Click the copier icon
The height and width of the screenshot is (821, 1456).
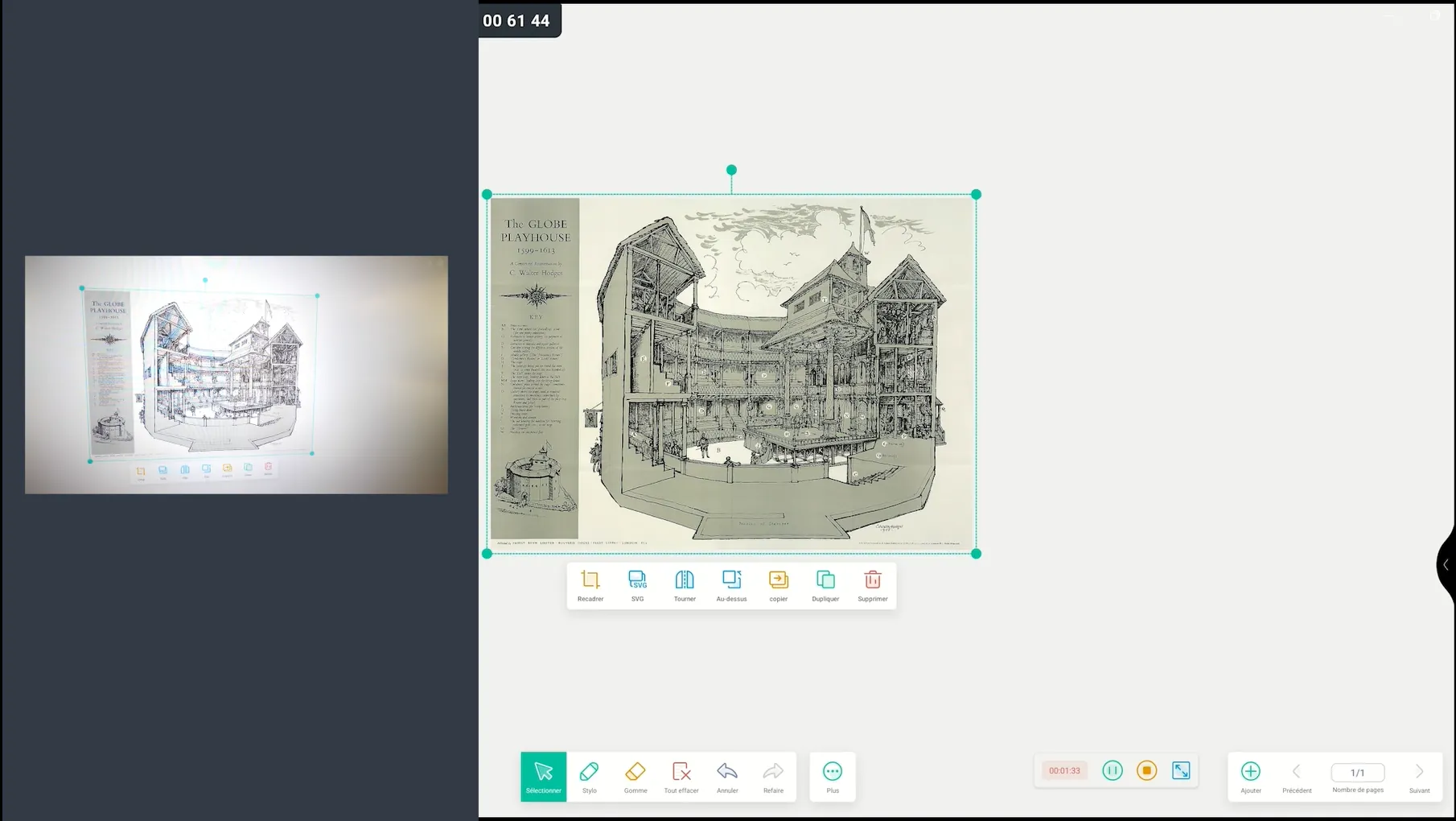click(x=778, y=584)
